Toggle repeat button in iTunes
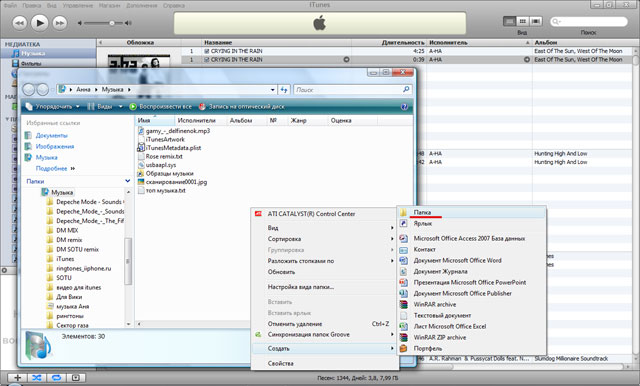The width and height of the screenshot is (640, 386). click(x=56, y=378)
